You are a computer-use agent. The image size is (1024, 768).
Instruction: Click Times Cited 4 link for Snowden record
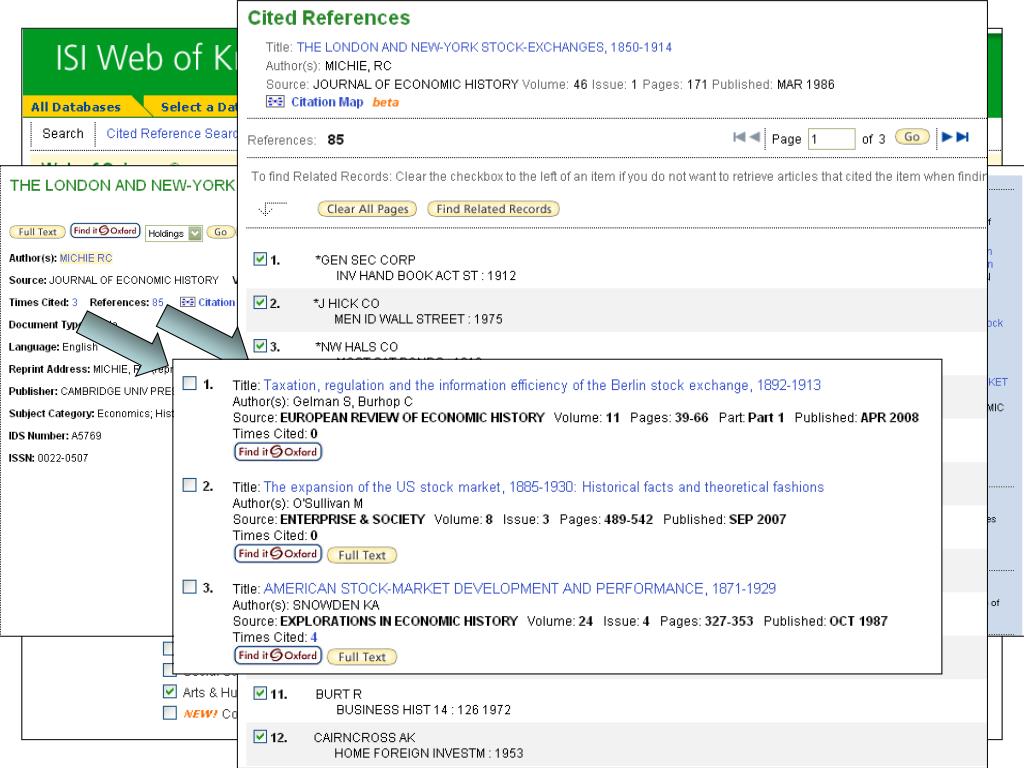[314, 637]
